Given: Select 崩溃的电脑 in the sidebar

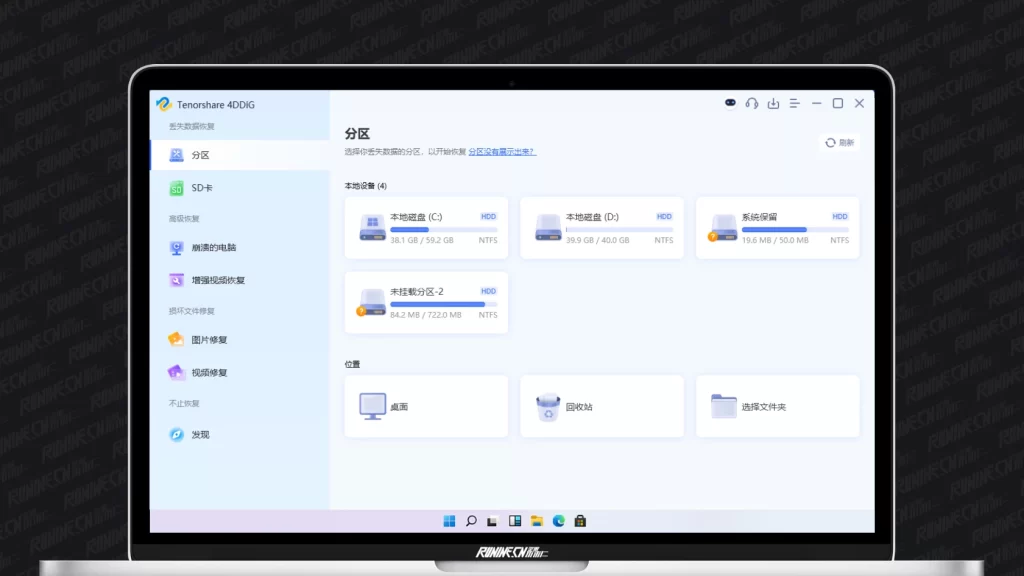Looking at the screenshot, I should (x=213, y=247).
